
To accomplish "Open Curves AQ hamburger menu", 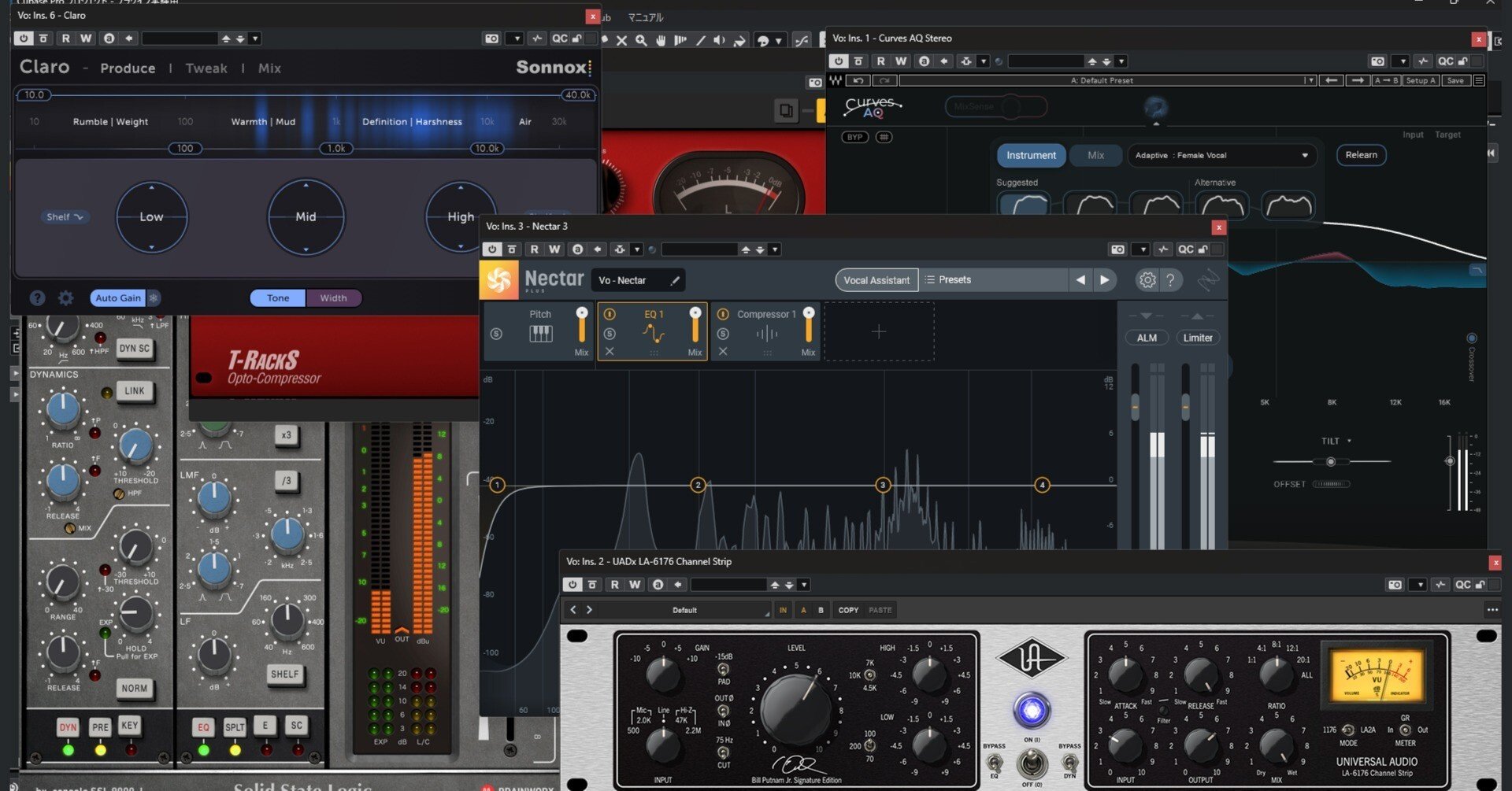I will point(1479,80).
